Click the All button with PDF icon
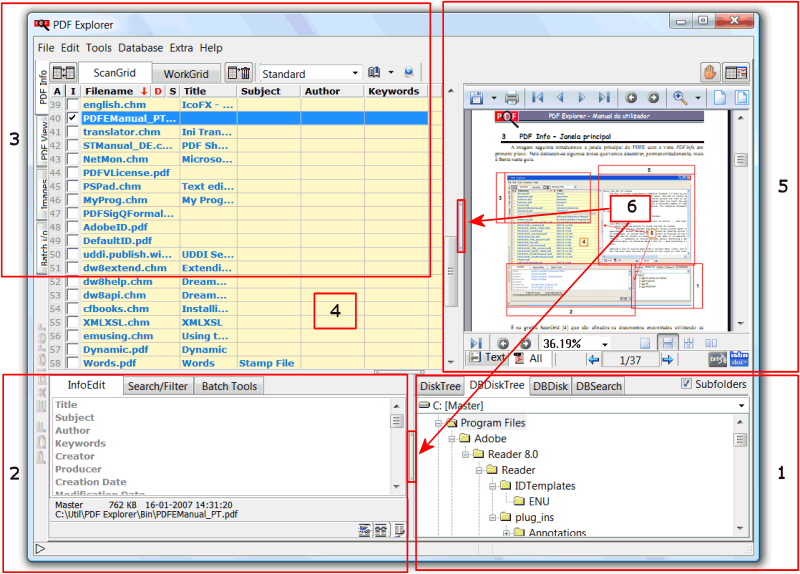 [x=528, y=358]
